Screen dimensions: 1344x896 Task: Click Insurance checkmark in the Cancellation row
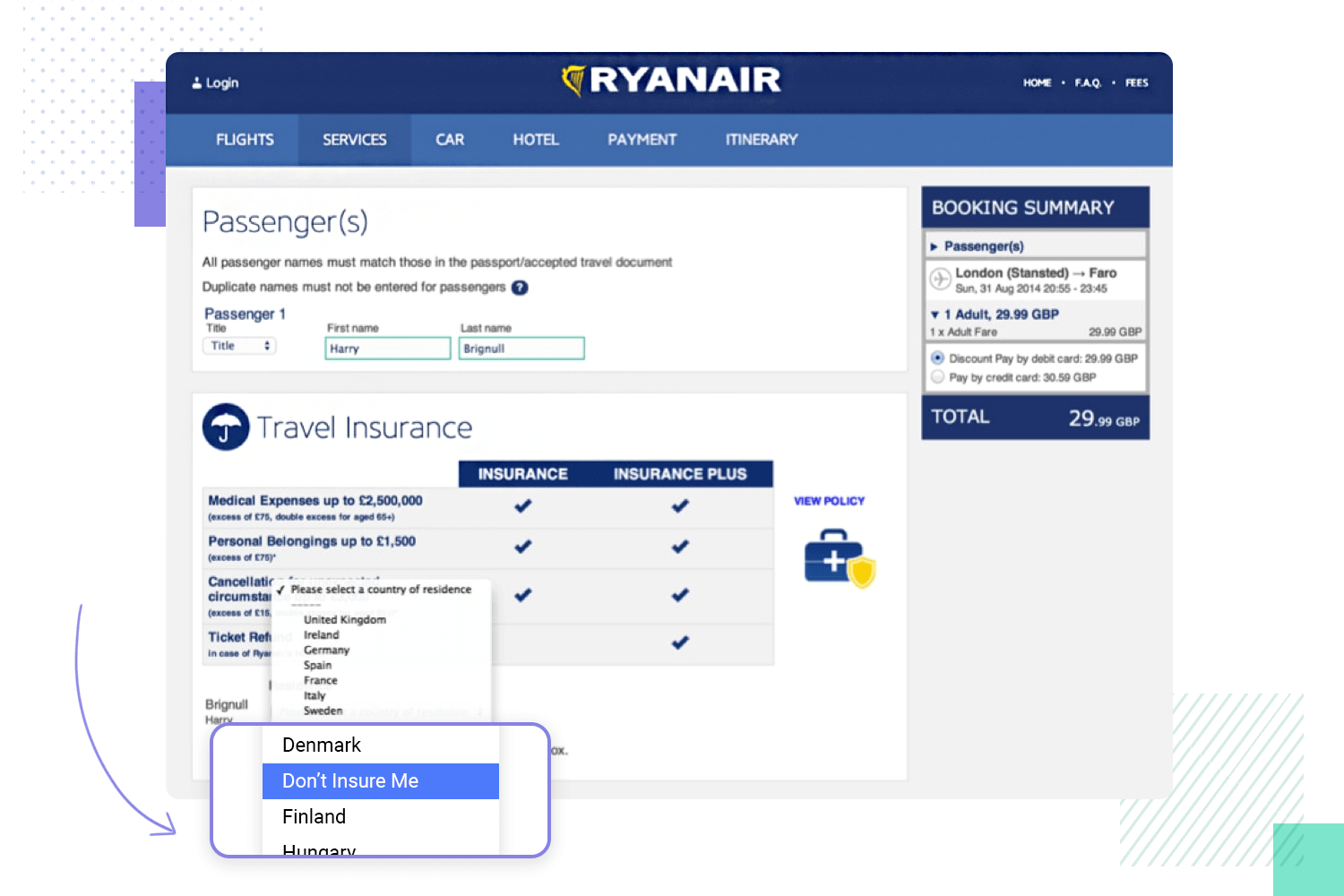tap(523, 595)
